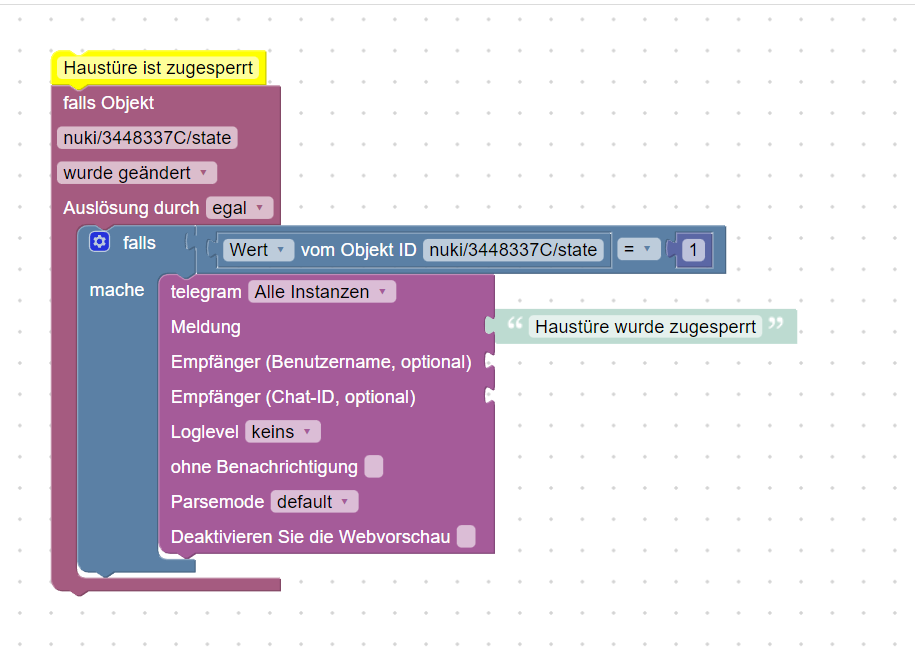Edit message text 'Haustüre wurde zugesperrt'
The height and width of the screenshot is (655, 915).
pos(645,327)
